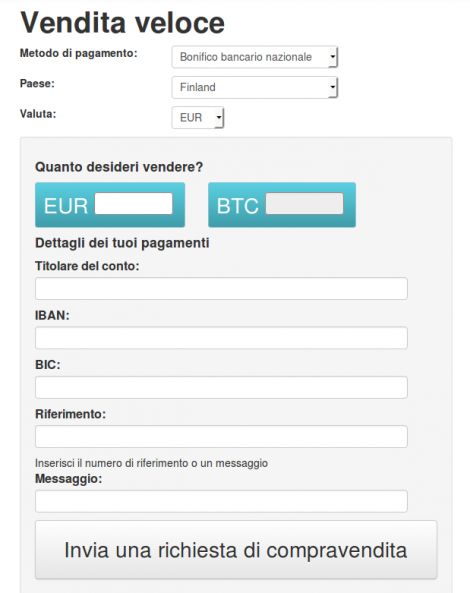The width and height of the screenshot is (470, 593).
Task: Select the IBAN input field
Action: tap(221, 338)
